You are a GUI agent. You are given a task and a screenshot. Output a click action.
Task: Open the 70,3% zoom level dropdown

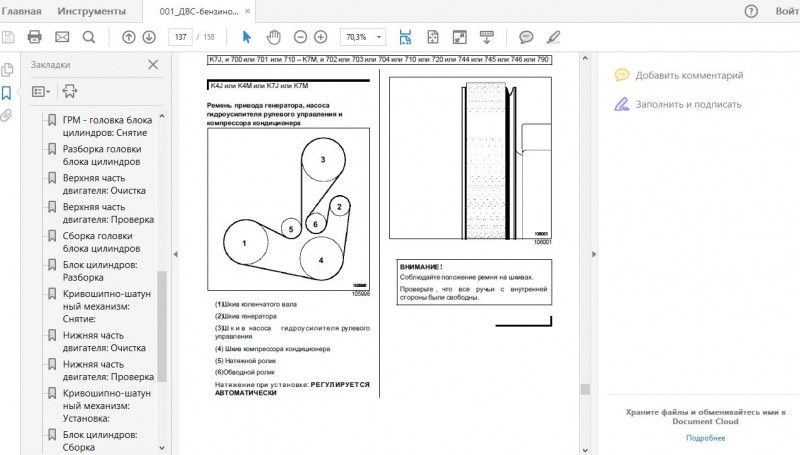click(x=379, y=37)
